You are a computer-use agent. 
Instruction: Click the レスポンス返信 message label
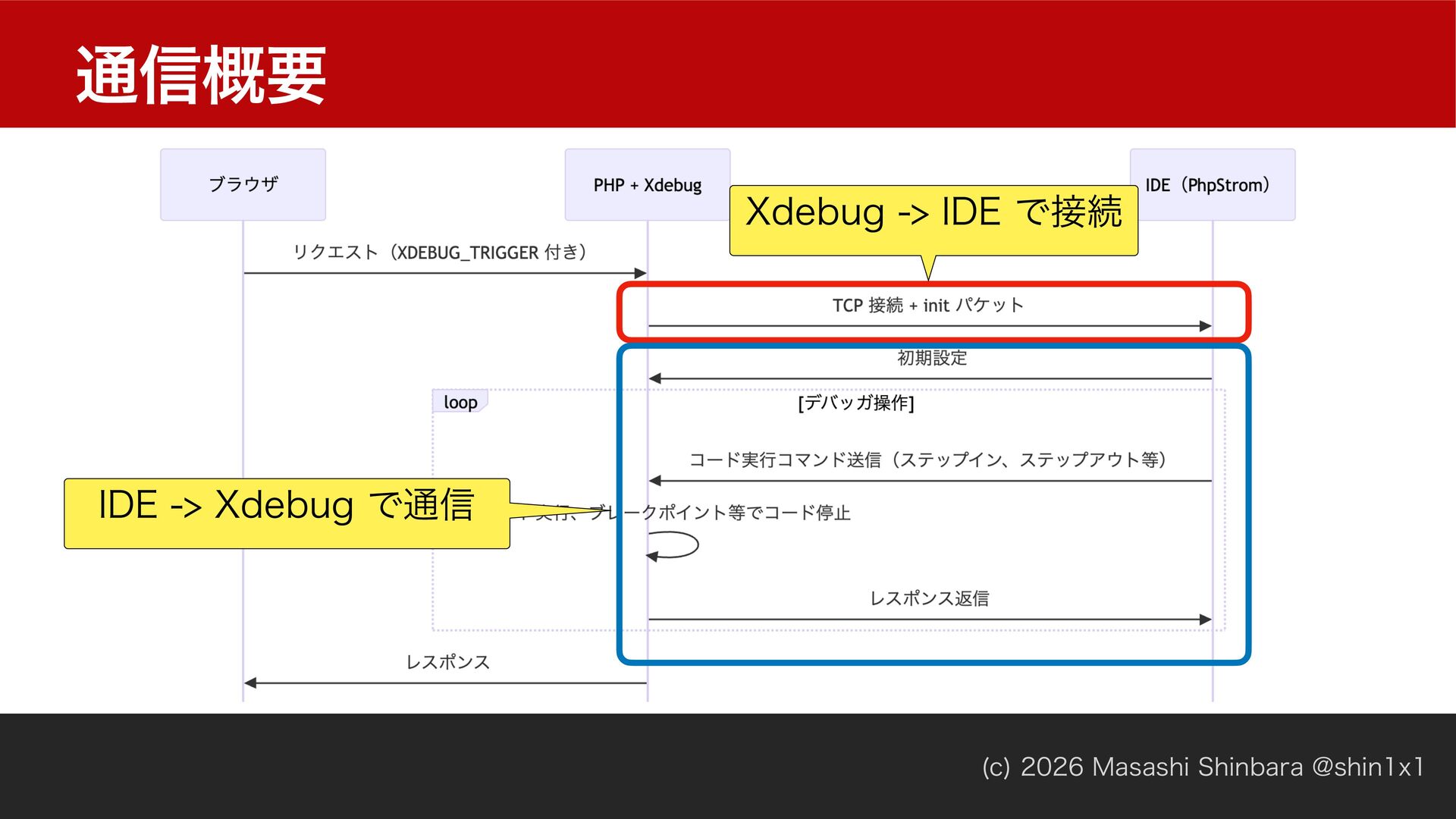929,598
